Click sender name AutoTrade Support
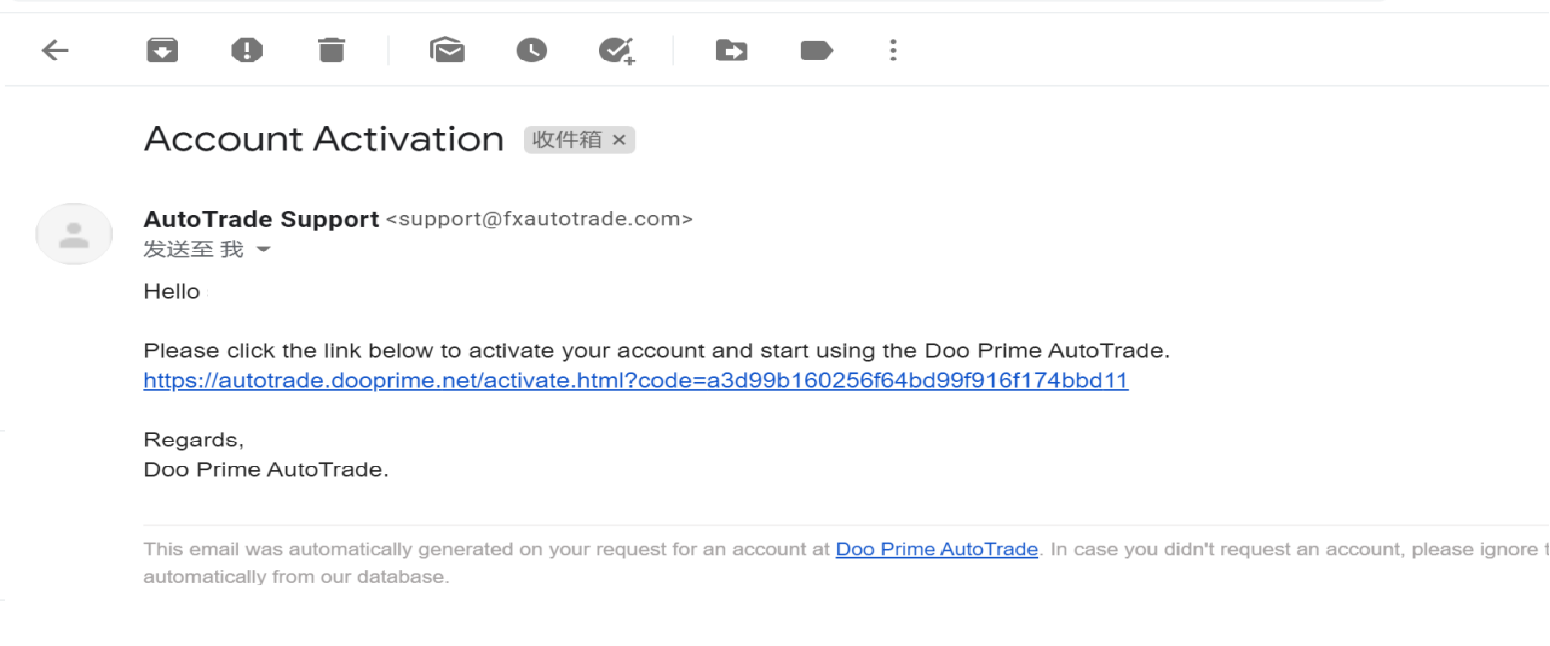 [261, 219]
